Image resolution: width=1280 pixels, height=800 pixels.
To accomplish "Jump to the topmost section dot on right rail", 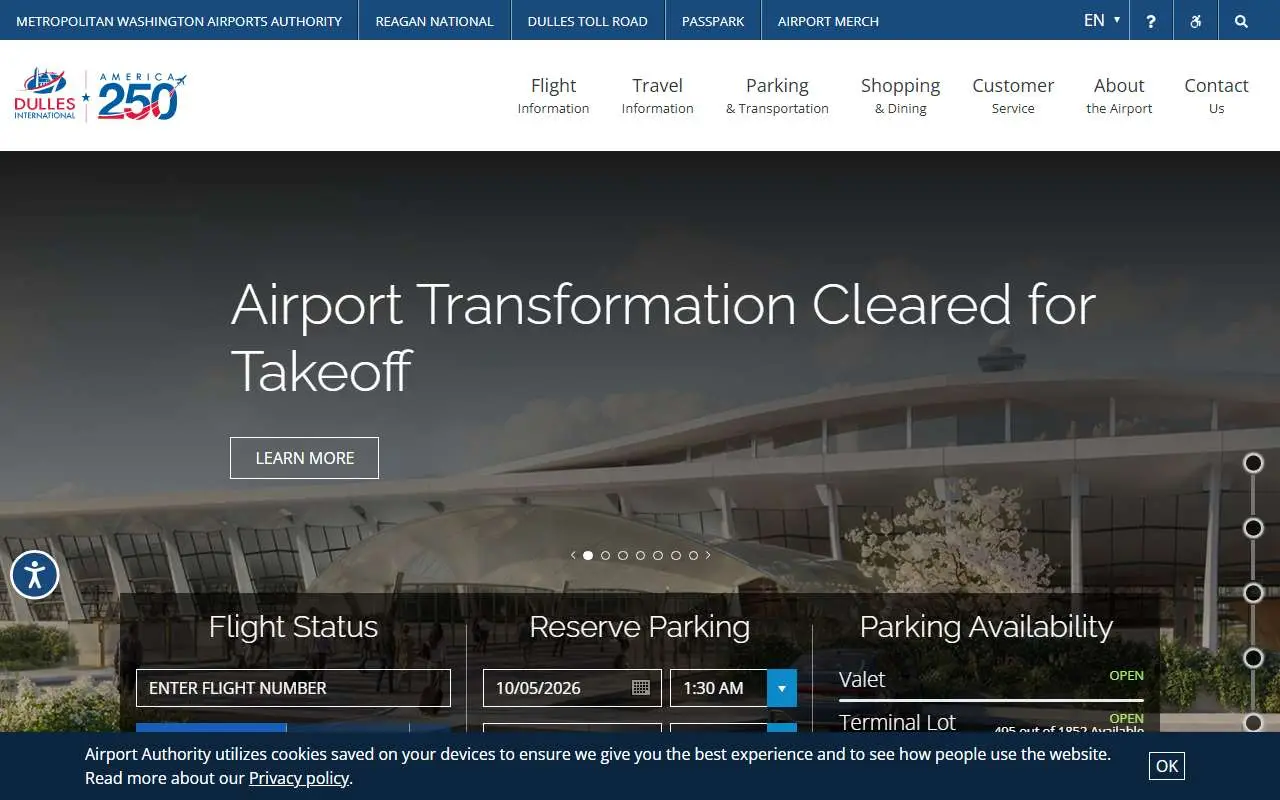I will (x=1253, y=463).
